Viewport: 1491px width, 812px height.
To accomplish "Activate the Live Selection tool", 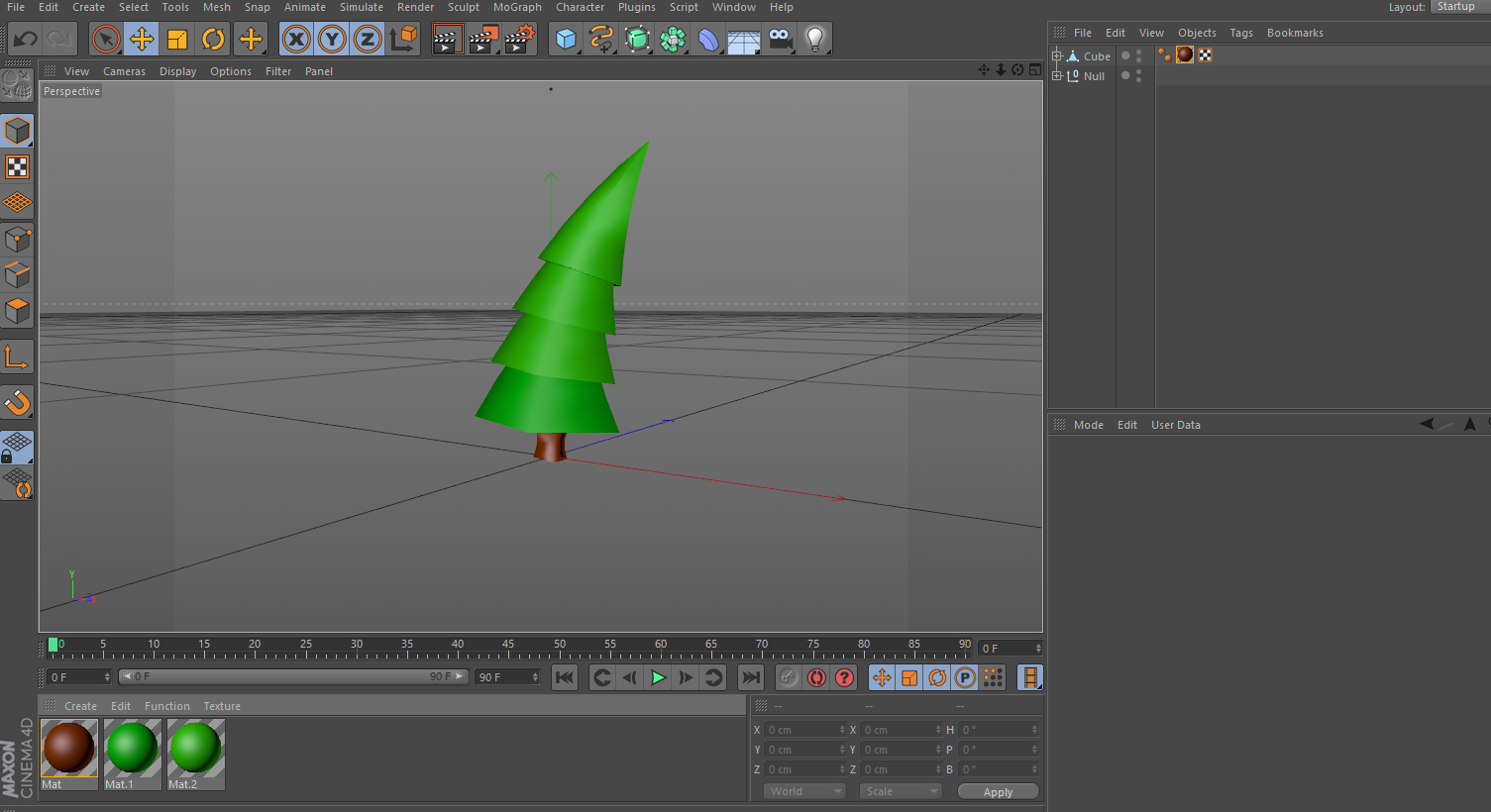I will (x=105, y=39).
